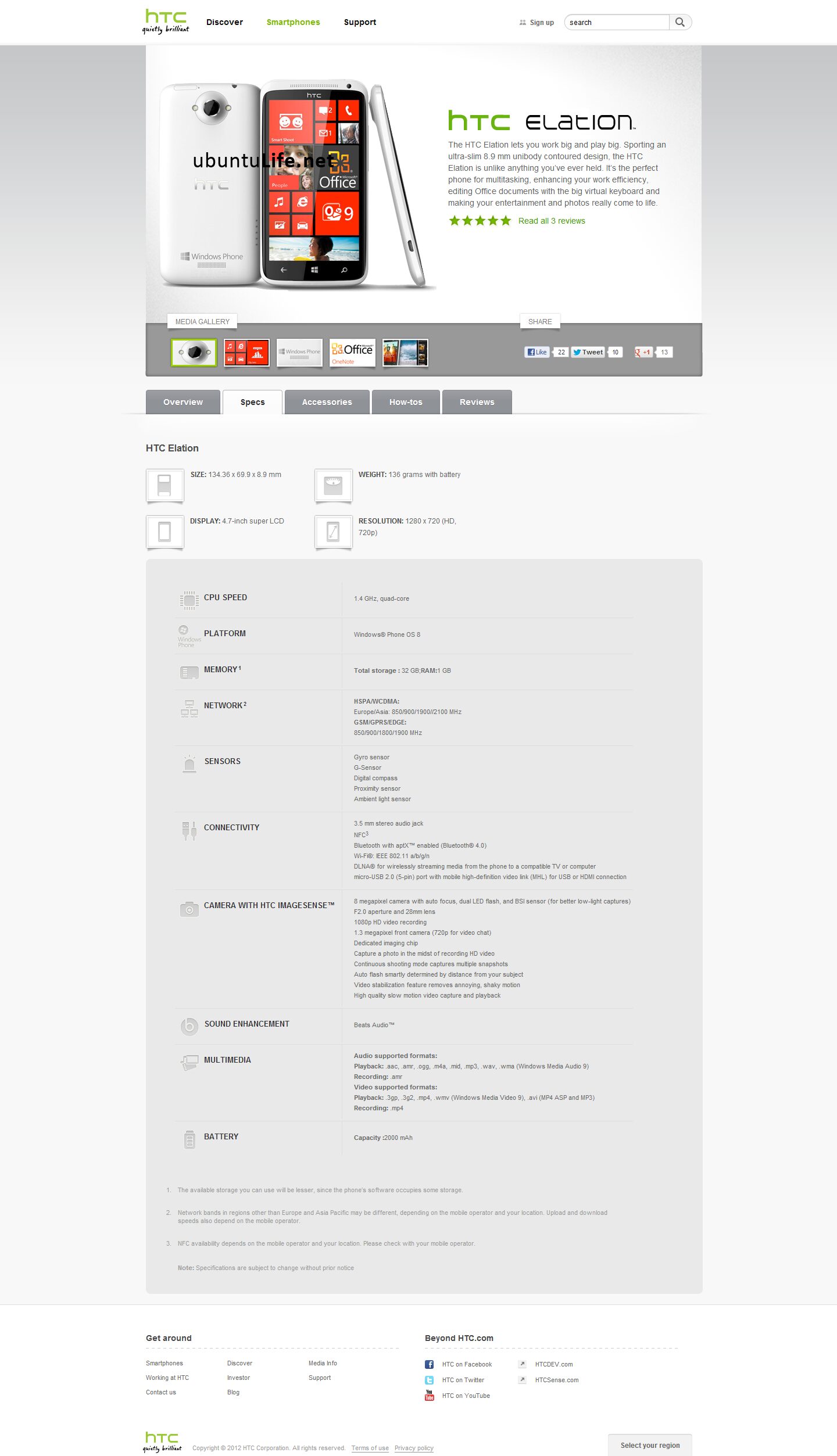Click the connectivity plug icon
Screen dimensions: 837x1456
[x=189, y=830]
